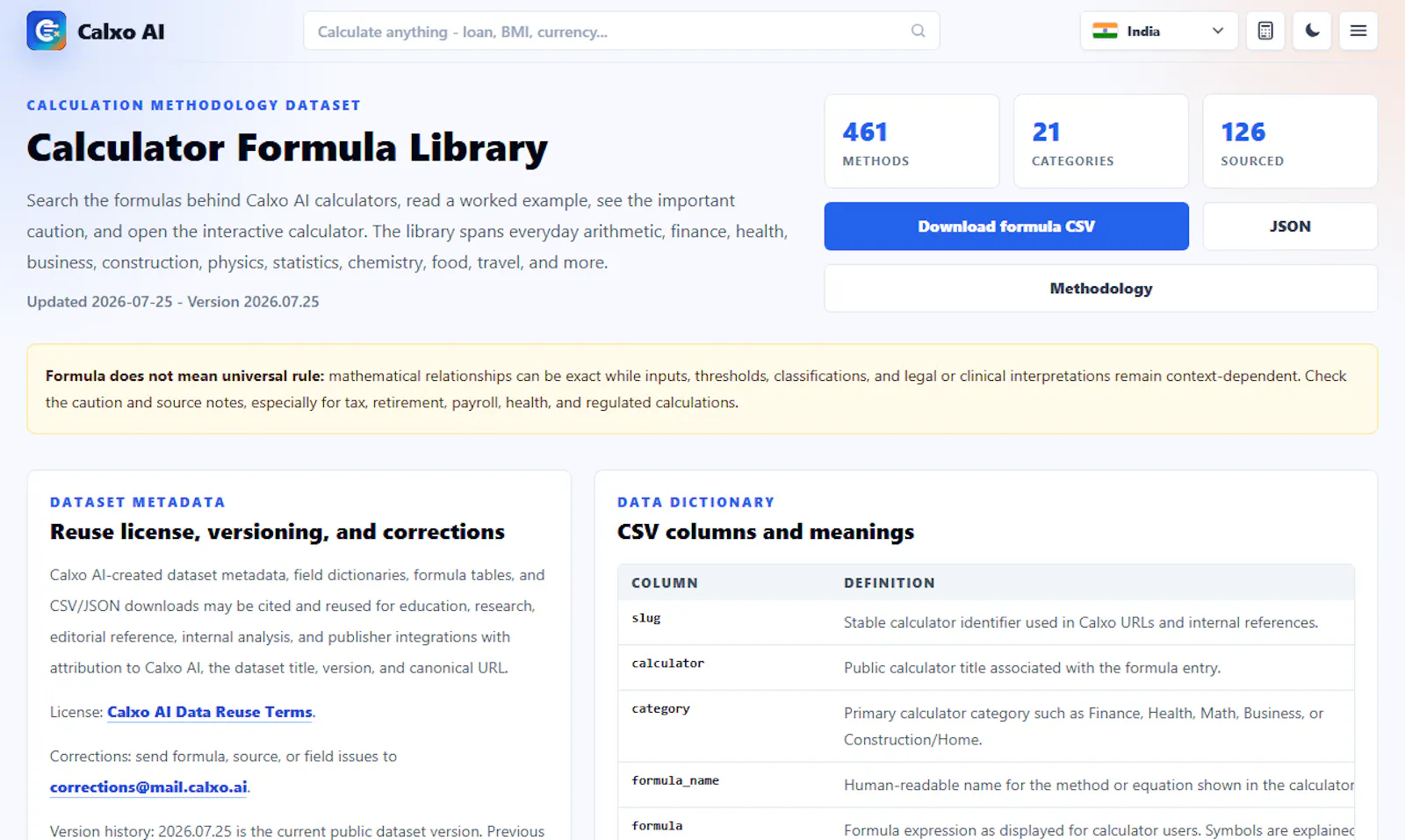
Task: Toggle dark mode moon icon
Action: [1312, 31]
